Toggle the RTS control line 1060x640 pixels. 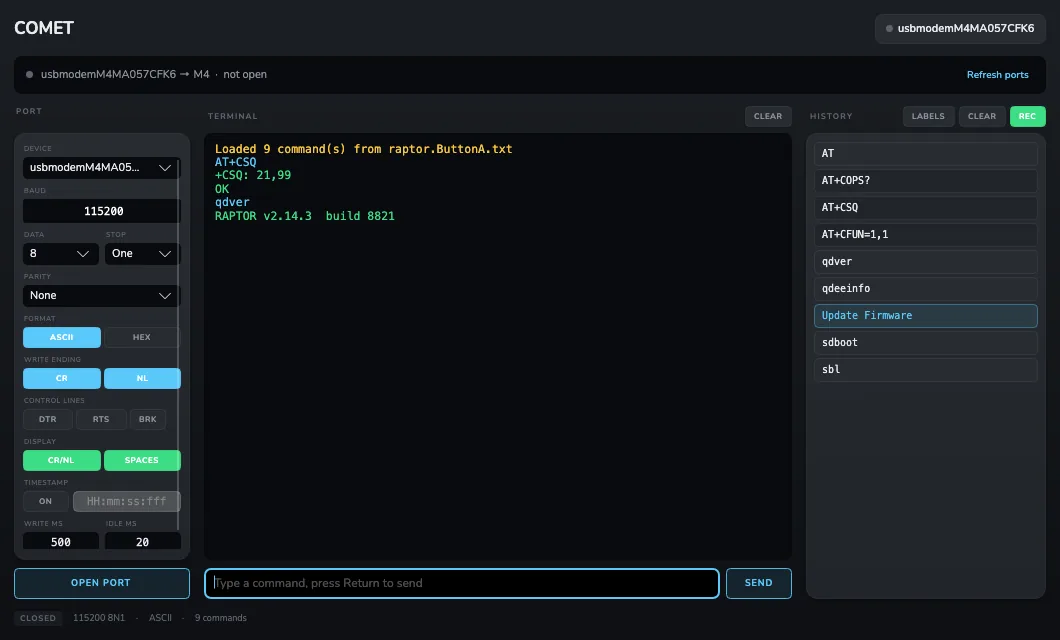point(101,419)
